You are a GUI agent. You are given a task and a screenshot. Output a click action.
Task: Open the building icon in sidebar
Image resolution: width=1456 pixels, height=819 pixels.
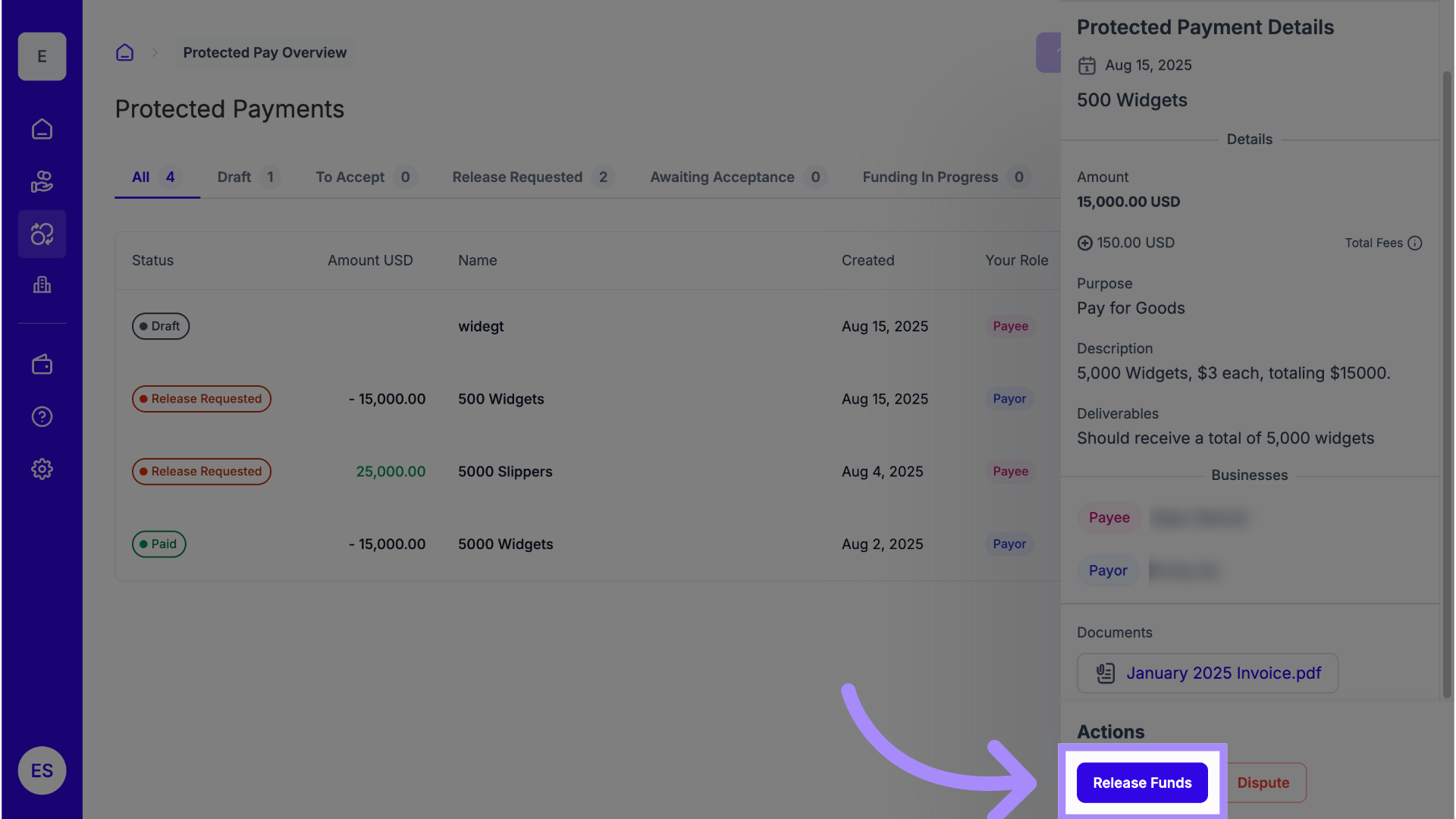[42, 285]
